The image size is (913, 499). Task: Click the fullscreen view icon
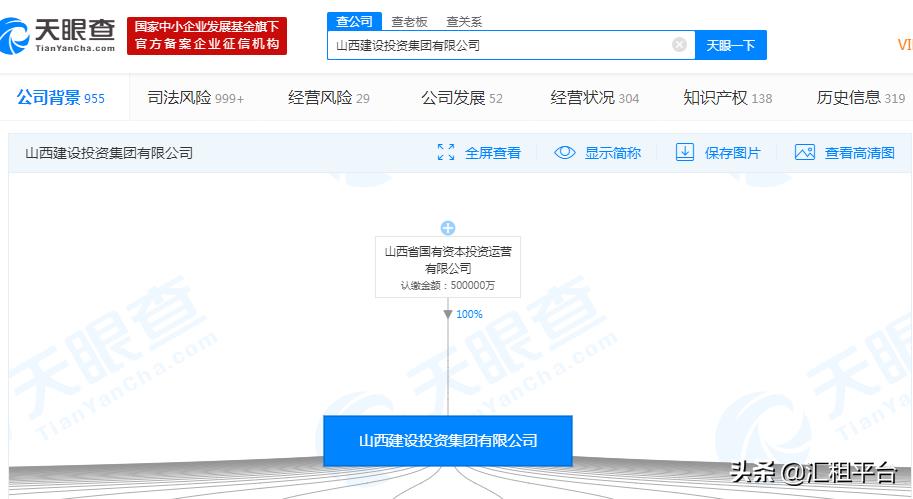tap(446, 153)
